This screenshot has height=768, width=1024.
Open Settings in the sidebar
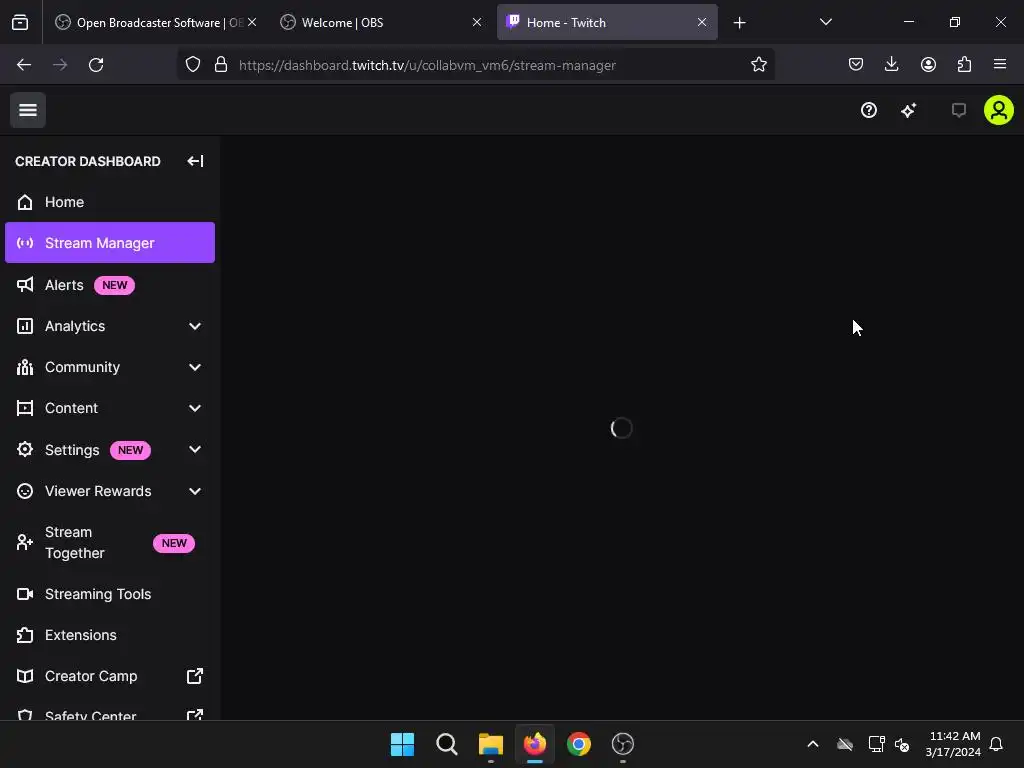[x=110, y=449]
